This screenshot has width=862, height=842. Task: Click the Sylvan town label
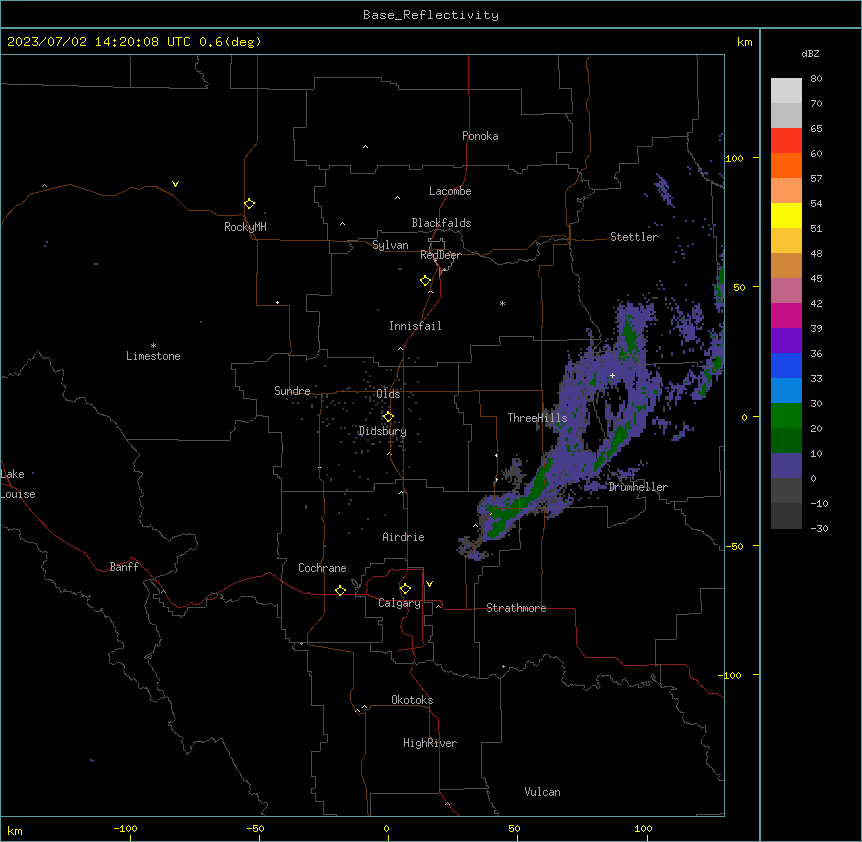point(390,245)
